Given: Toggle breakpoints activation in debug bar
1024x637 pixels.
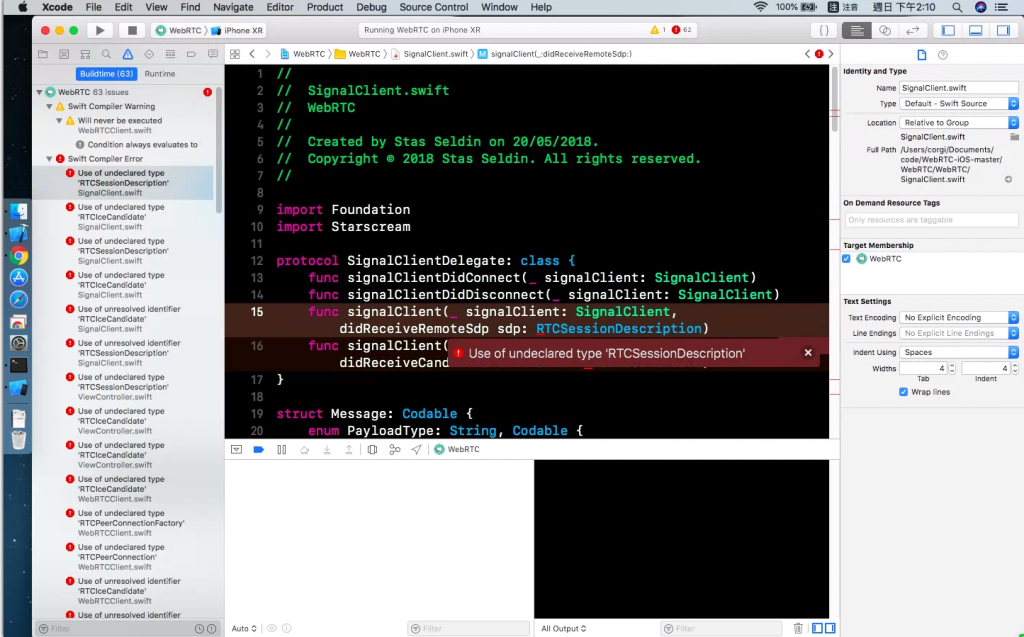Looking at the screenshot, I should [259, 449].
